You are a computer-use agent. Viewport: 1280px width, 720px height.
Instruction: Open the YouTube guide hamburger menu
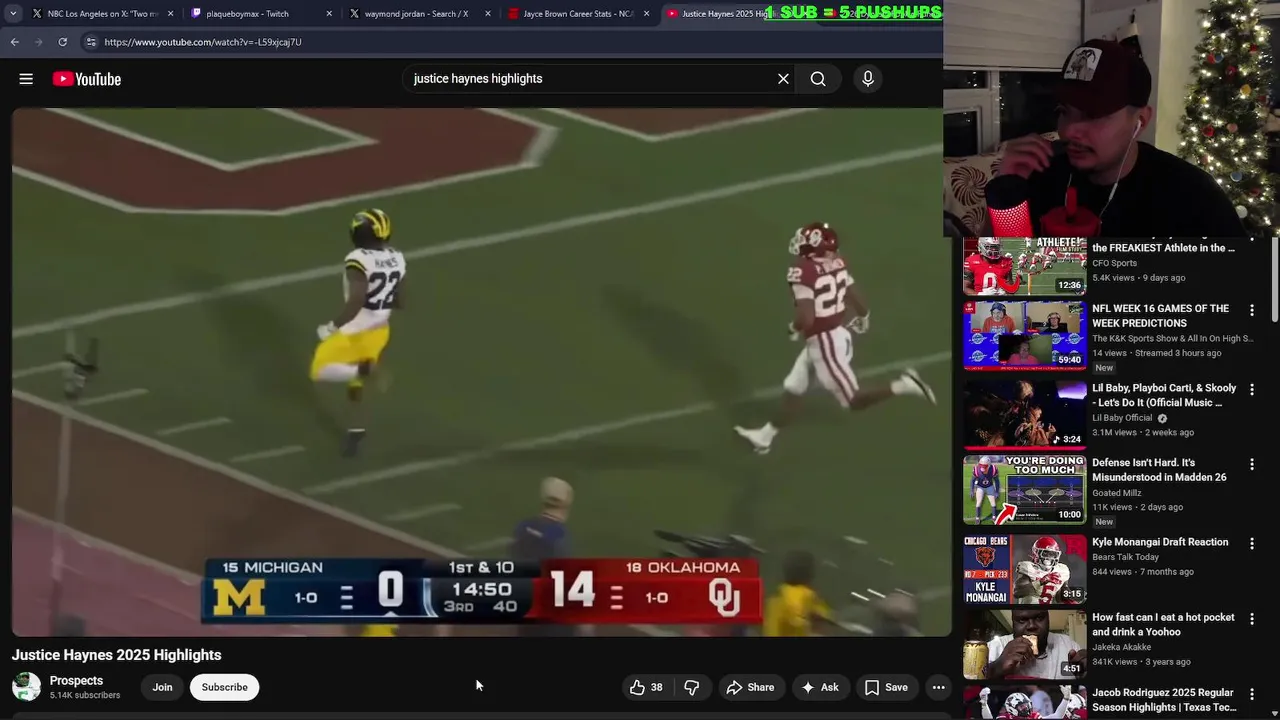(26, 79)
